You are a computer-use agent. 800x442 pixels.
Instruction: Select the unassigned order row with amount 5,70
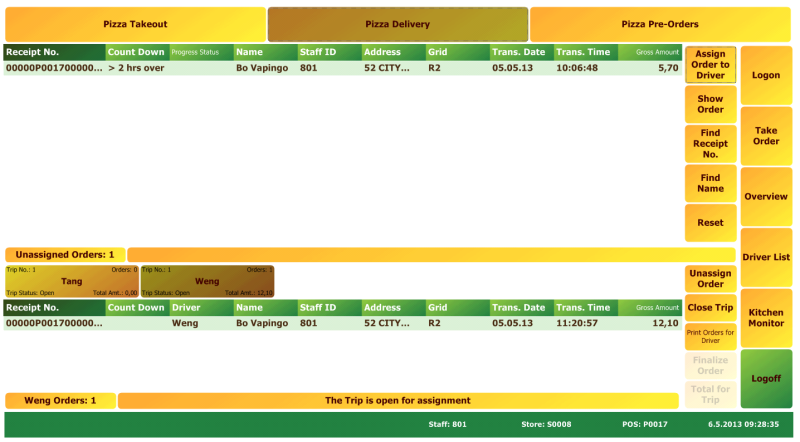tap(343, 68)
